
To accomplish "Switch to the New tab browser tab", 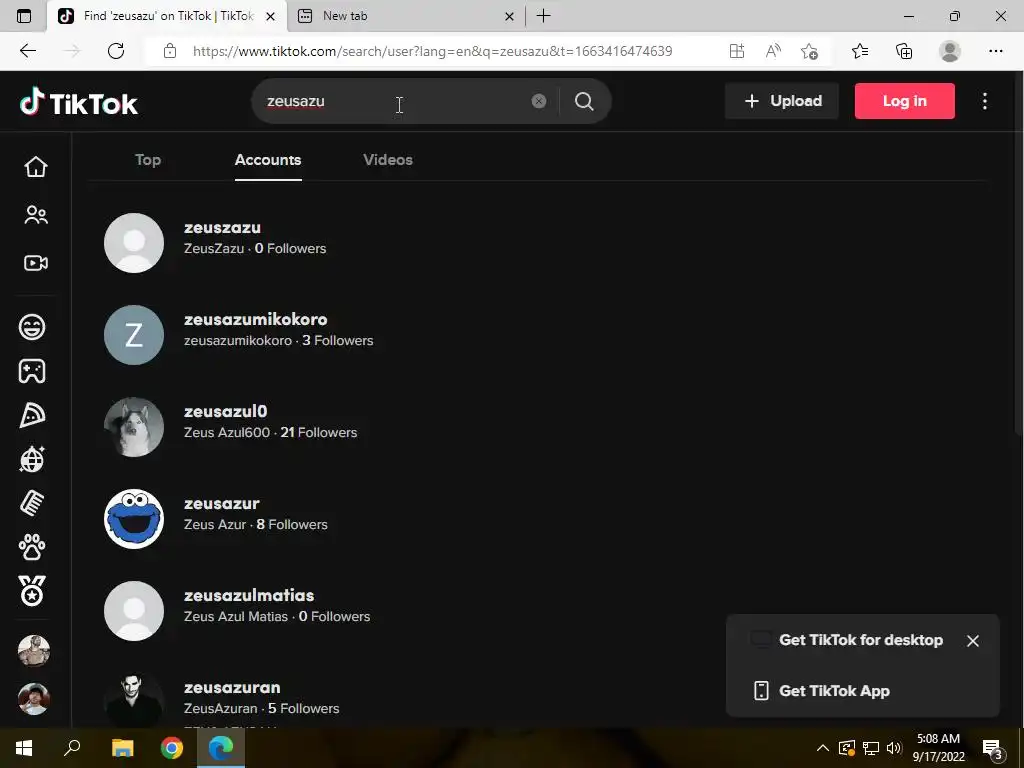I will pos(405,16).
